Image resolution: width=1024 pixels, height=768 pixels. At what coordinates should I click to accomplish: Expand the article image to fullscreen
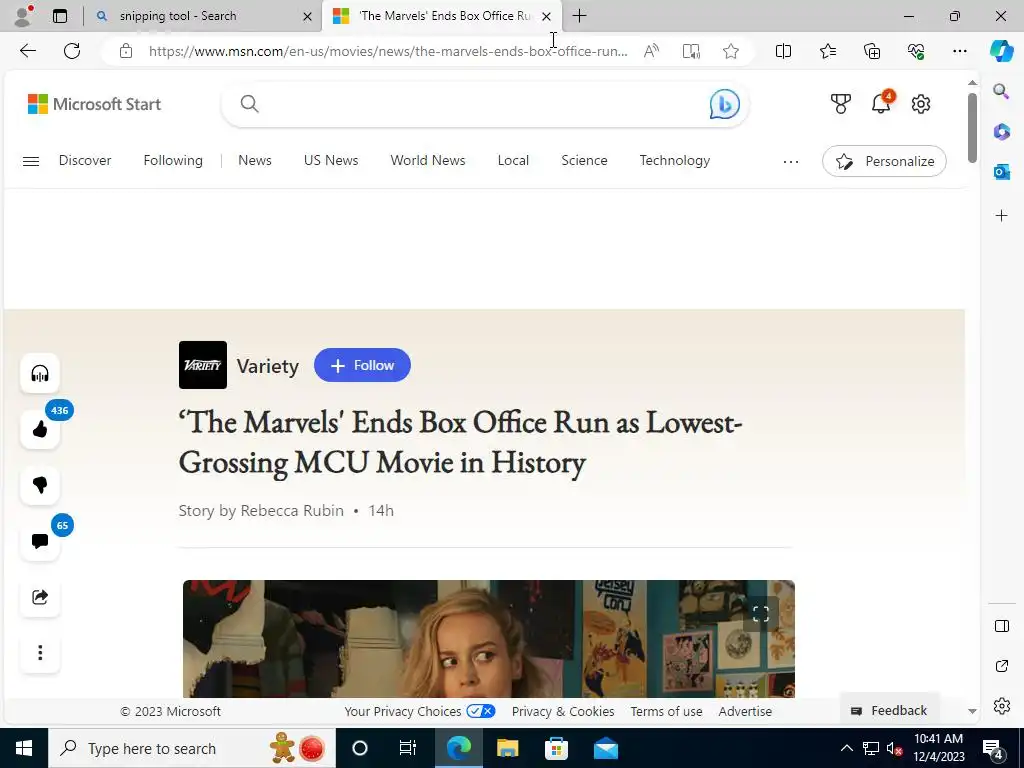(x=761, y=614)
